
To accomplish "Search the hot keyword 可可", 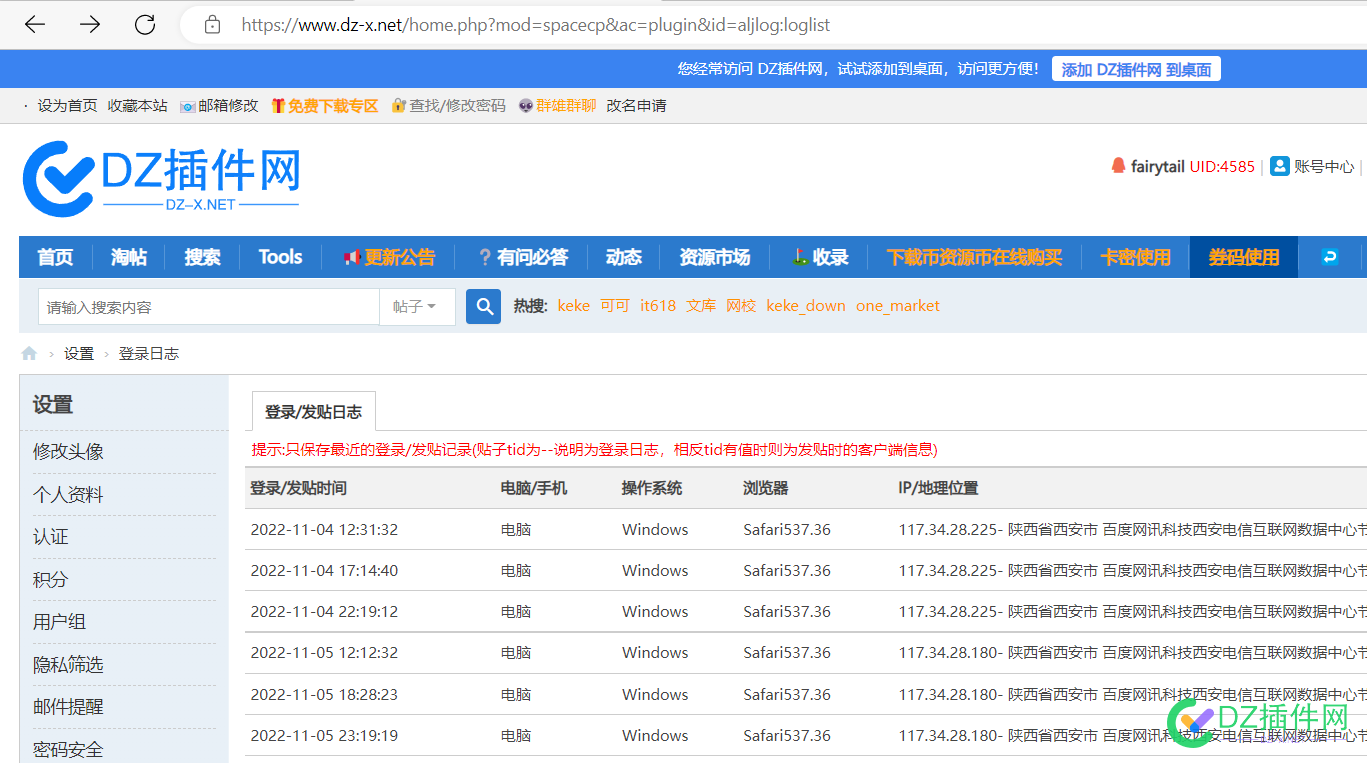I will [x=615, y=306].
